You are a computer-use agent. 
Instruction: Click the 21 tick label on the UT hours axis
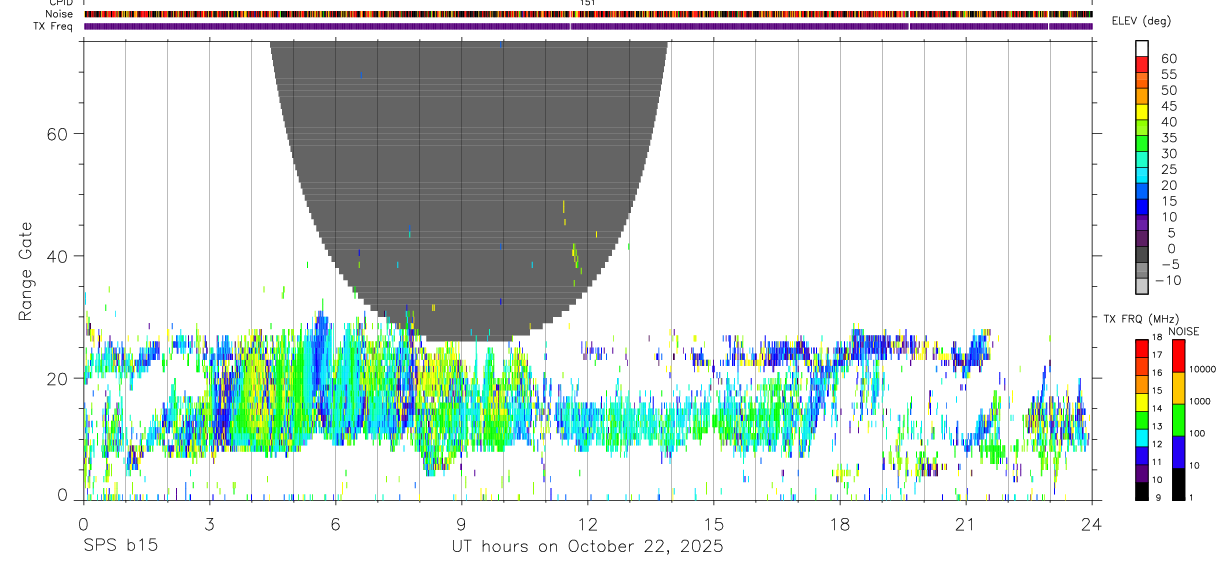(x=965, y=523)
